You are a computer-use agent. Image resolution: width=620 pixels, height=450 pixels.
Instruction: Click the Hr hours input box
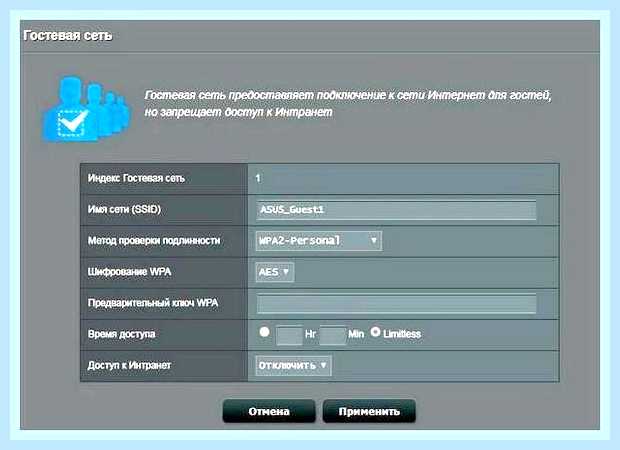click(289, 335)
